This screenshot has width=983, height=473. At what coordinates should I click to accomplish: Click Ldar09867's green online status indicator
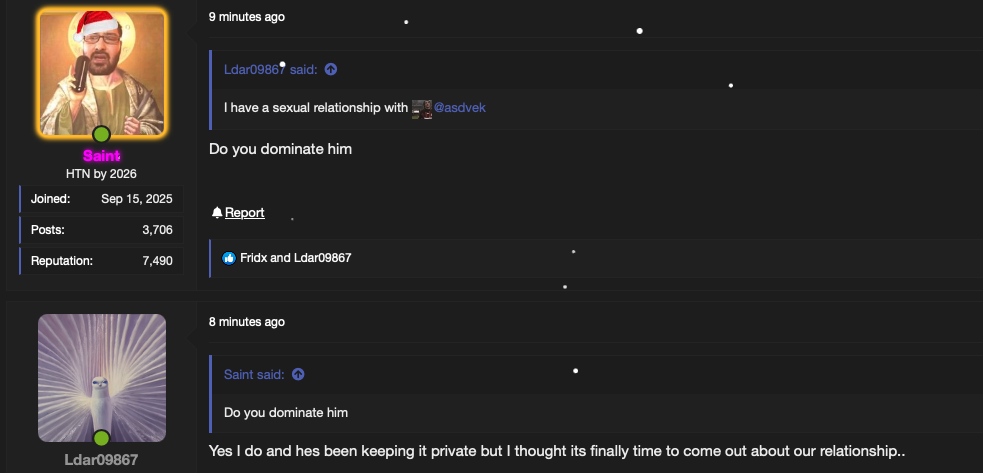[101, 438]
